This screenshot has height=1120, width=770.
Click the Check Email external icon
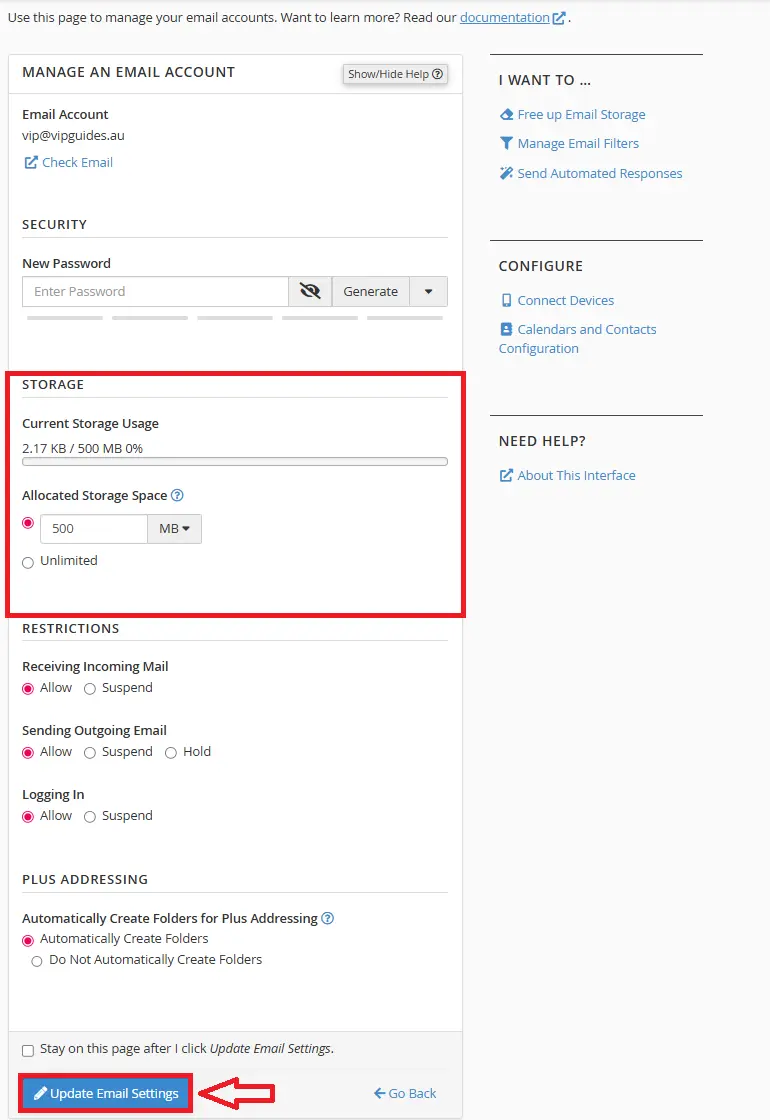pos(31,162)
